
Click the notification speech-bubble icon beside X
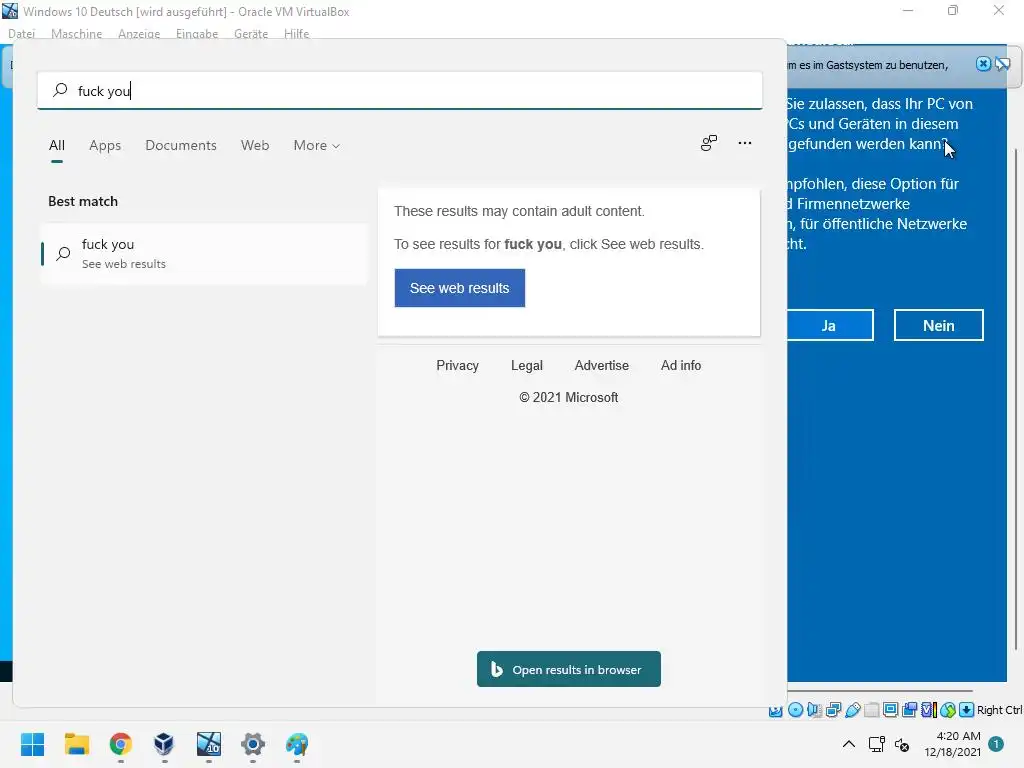pos(1002,64)
